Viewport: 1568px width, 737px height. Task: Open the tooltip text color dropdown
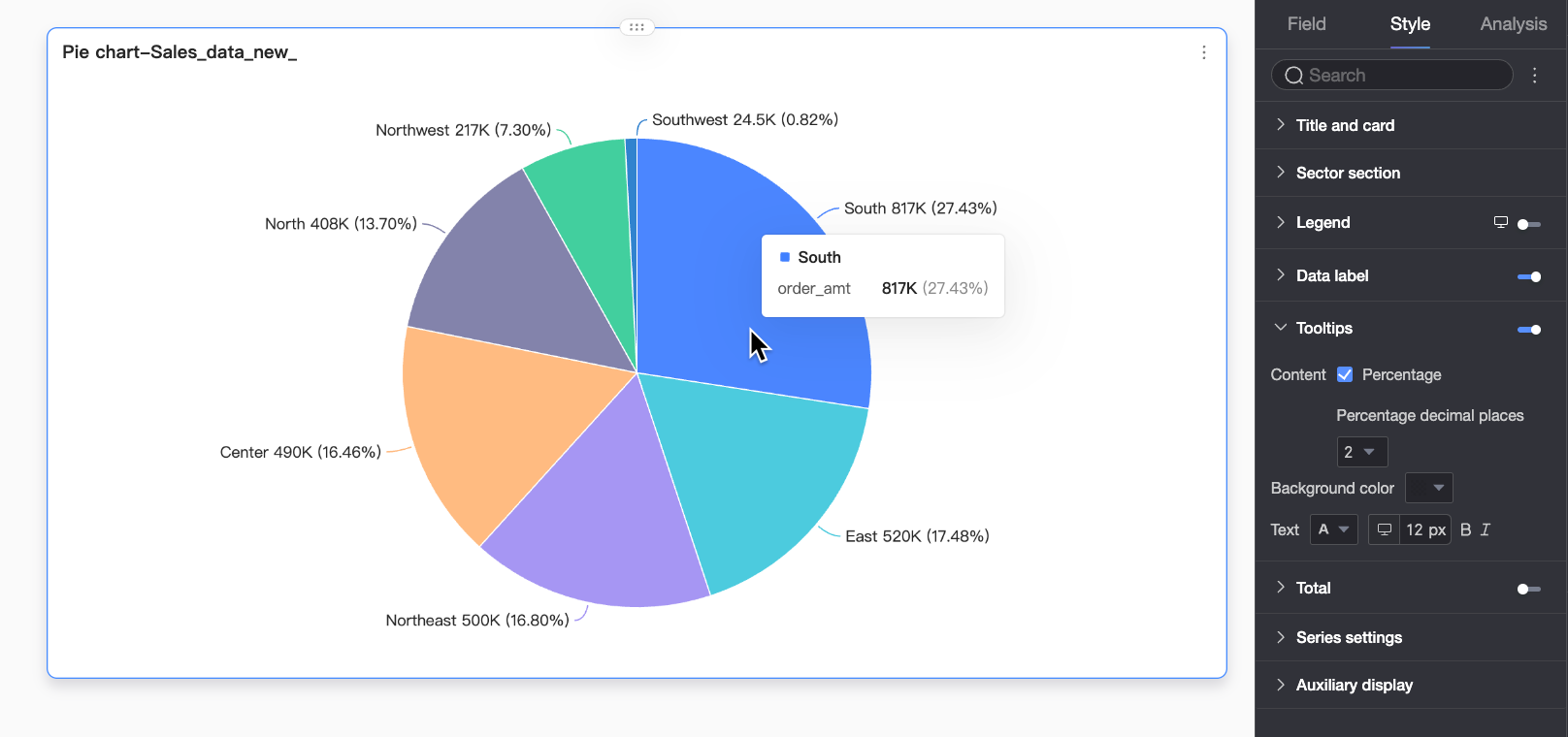(x=1333, y=529)
